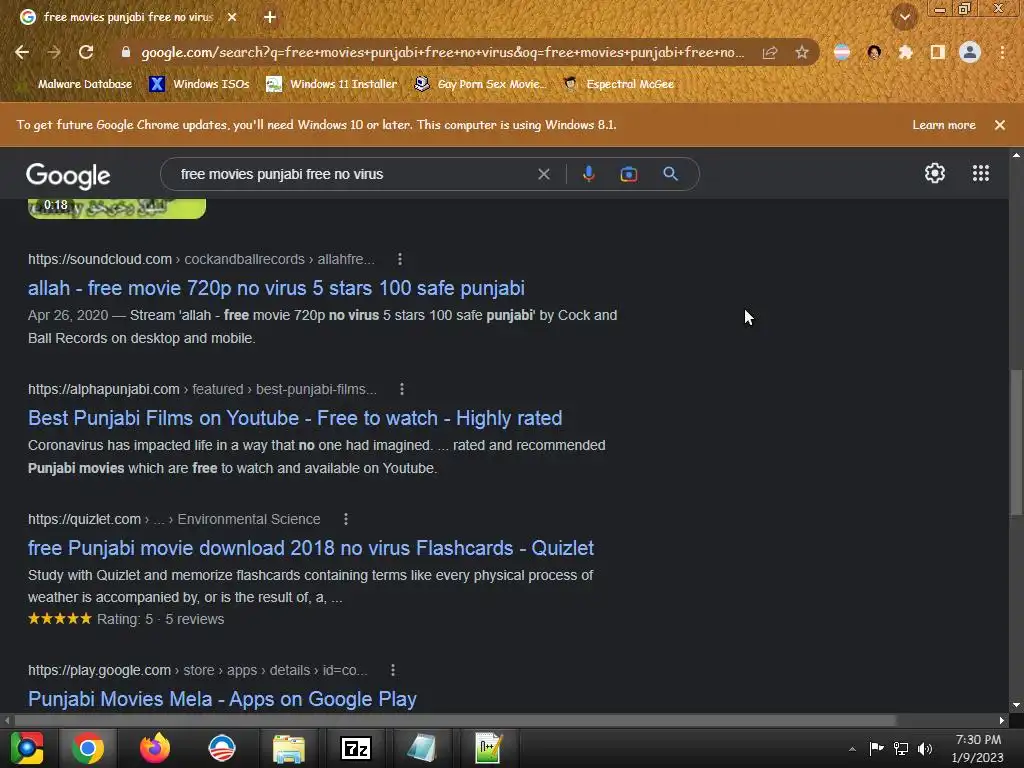This screenshot has height=768, width=1024.
Task: Open more options for alphapunjabi.com result
Action: (402, 389)
